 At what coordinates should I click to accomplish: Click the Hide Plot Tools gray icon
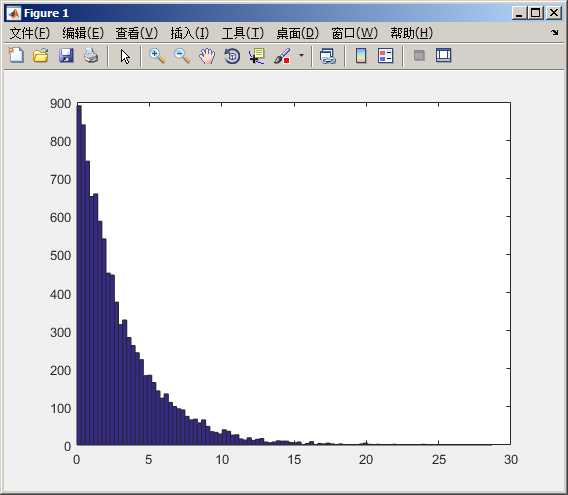pyautogui.click(x=419, y=56)
